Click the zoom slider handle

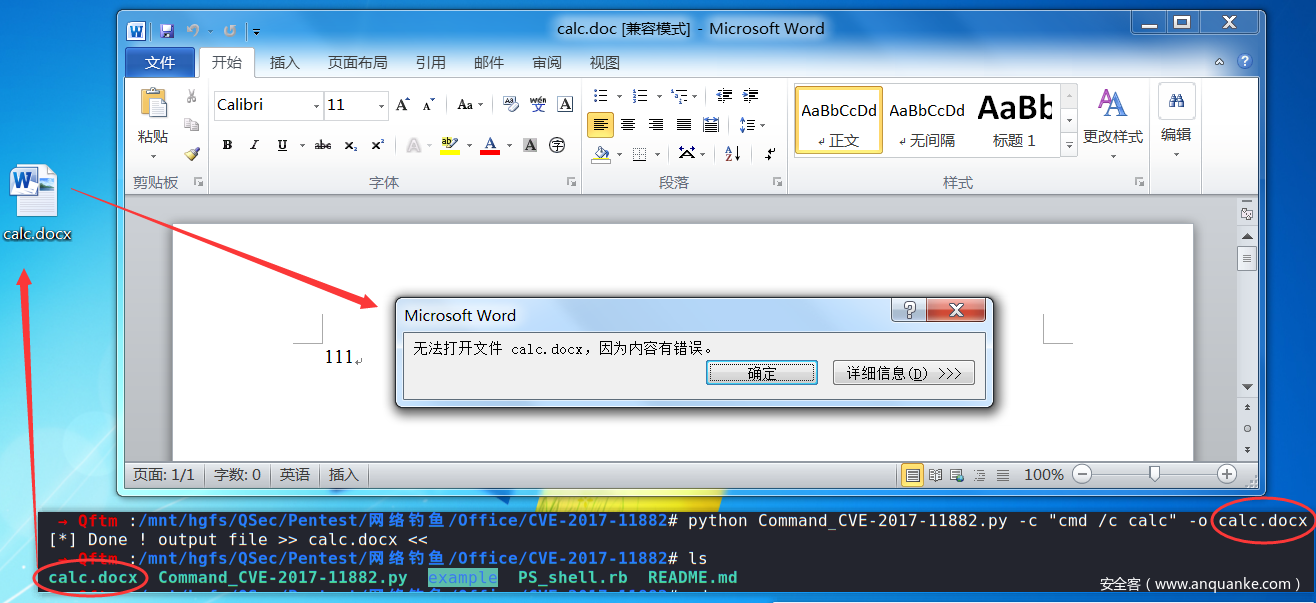[1155, 474]
